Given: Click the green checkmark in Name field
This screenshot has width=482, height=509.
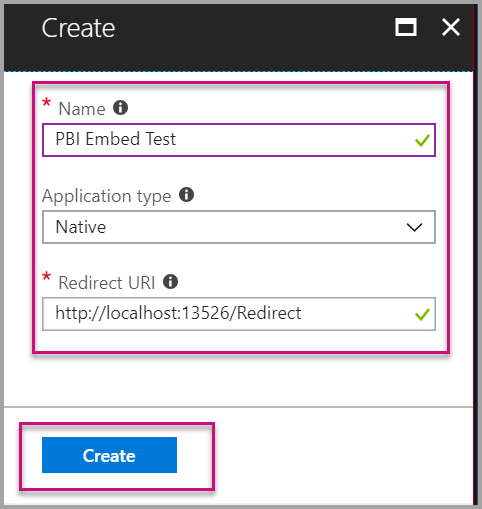Looking at the screenshot, I should [422, 140].
